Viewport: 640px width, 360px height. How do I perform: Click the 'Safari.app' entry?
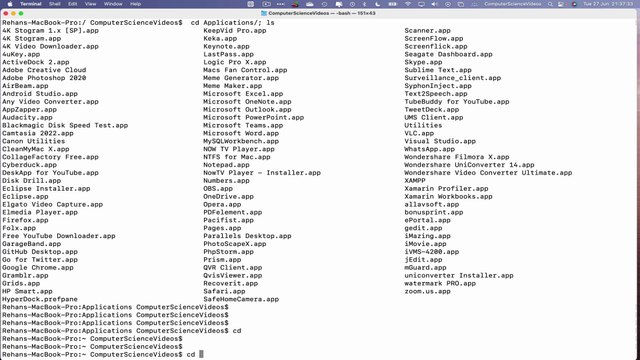click(x=224, y=291)
